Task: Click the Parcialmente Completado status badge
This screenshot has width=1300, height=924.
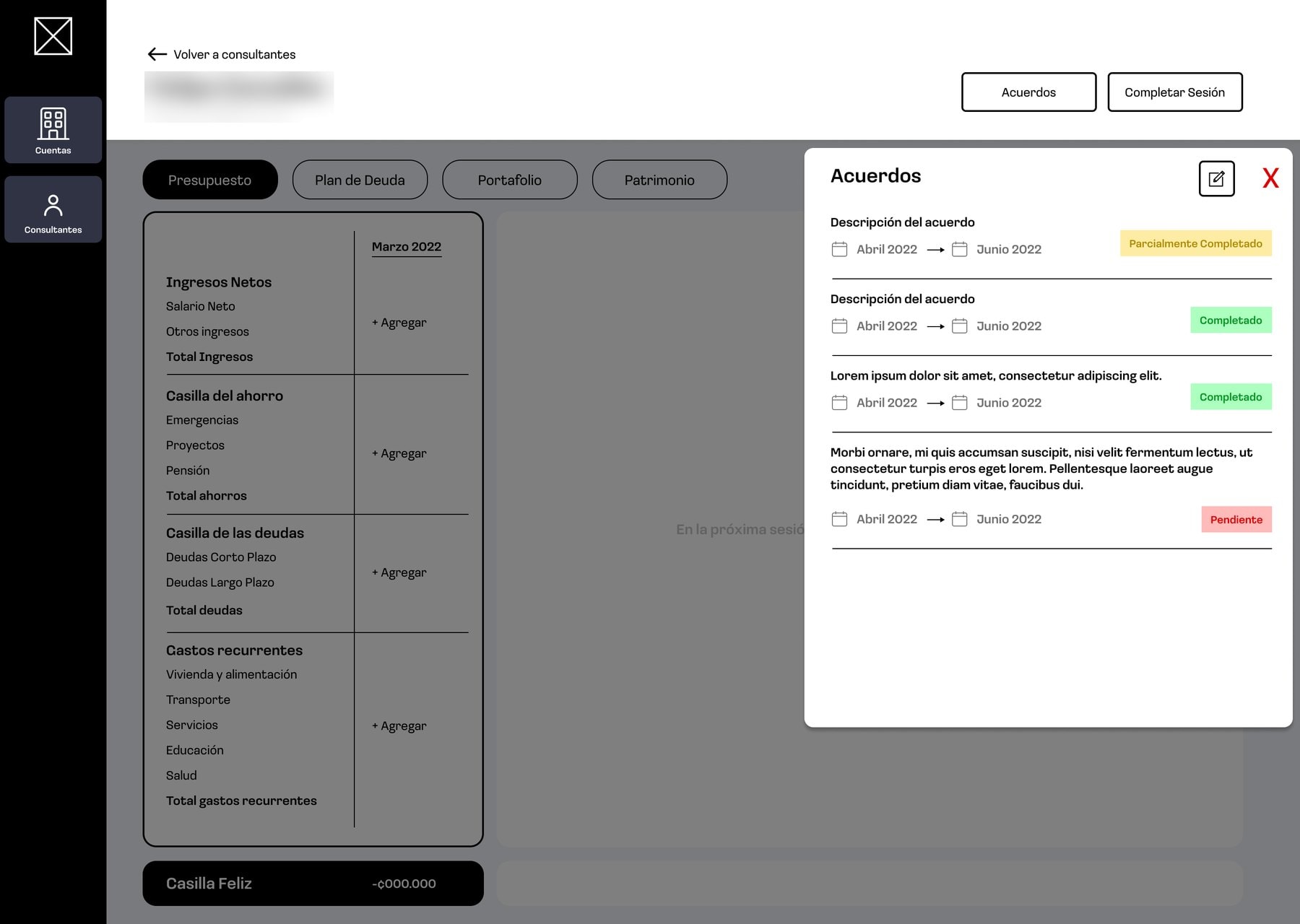Action: pyautogui.click(x=1195, y=243)
